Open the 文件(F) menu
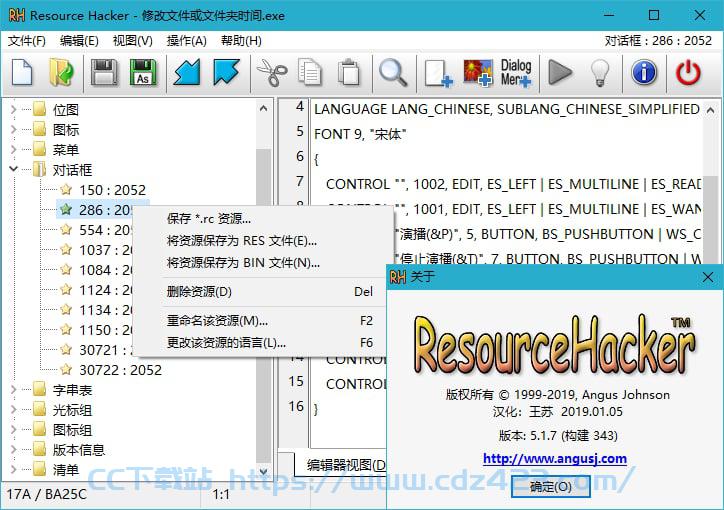The width and height of the screenshot is (724, 510). [27, 41]
